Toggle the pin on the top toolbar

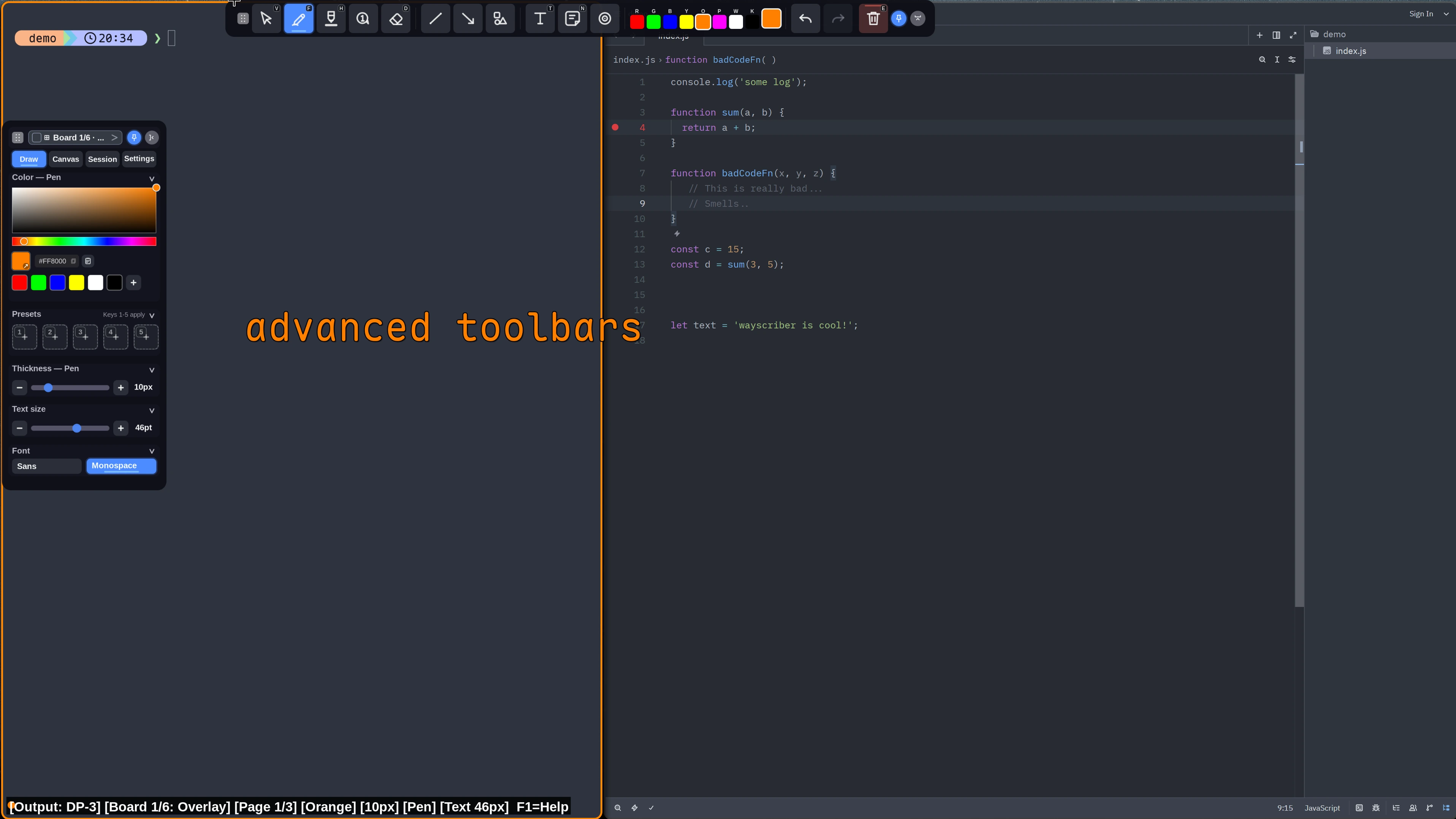coord(899,19)
